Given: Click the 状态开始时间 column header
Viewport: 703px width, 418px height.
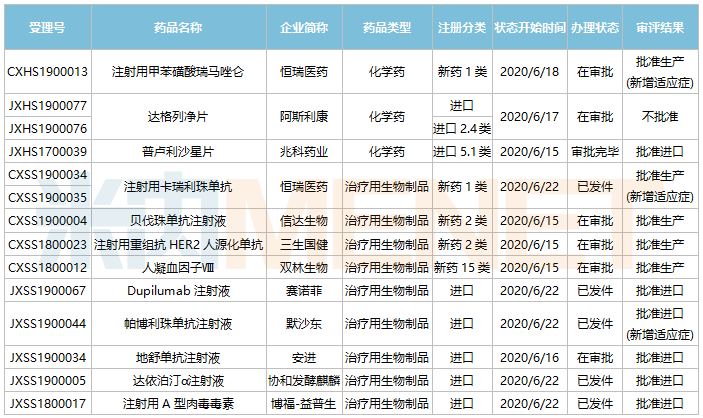Looking at the screenshot, I should coord(529,27).
